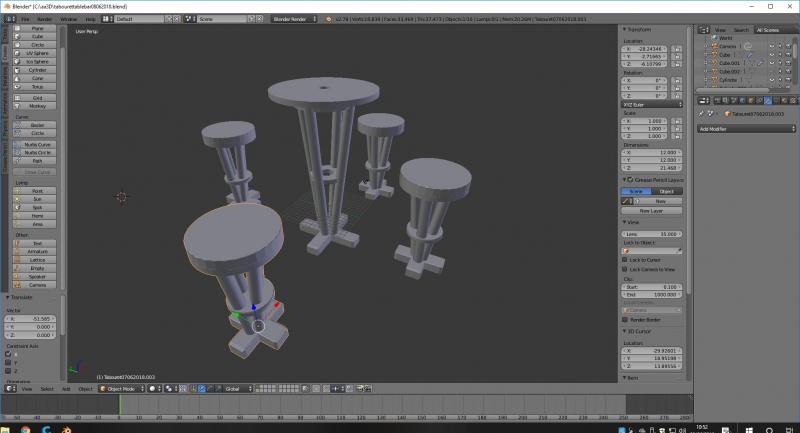Open the Window menu in top bar

pos(68,19)
